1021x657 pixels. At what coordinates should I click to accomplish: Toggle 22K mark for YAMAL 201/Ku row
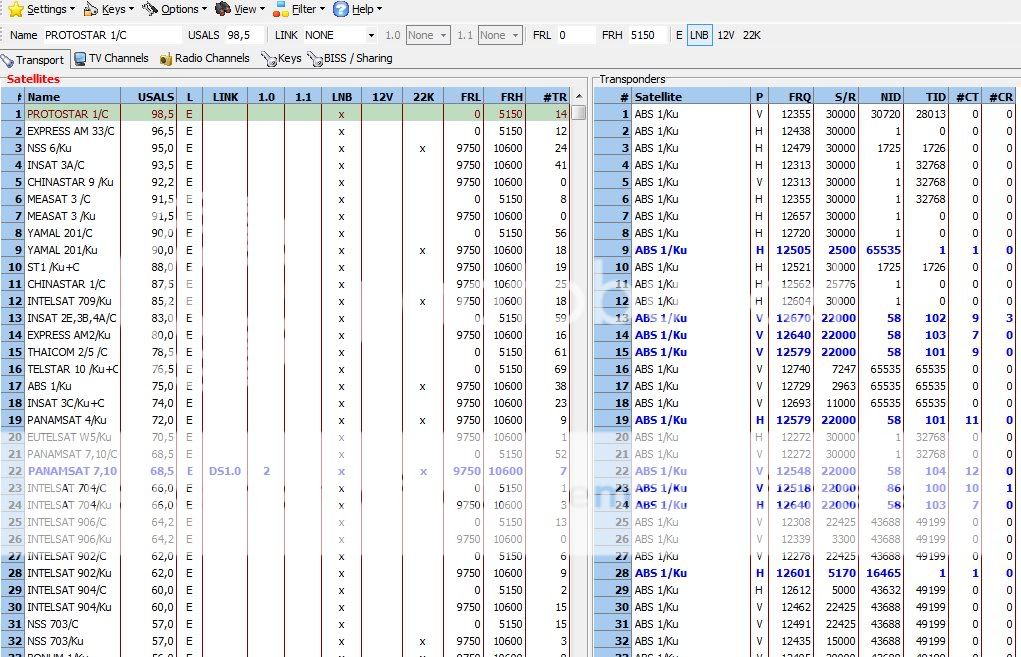click(423, 250)
